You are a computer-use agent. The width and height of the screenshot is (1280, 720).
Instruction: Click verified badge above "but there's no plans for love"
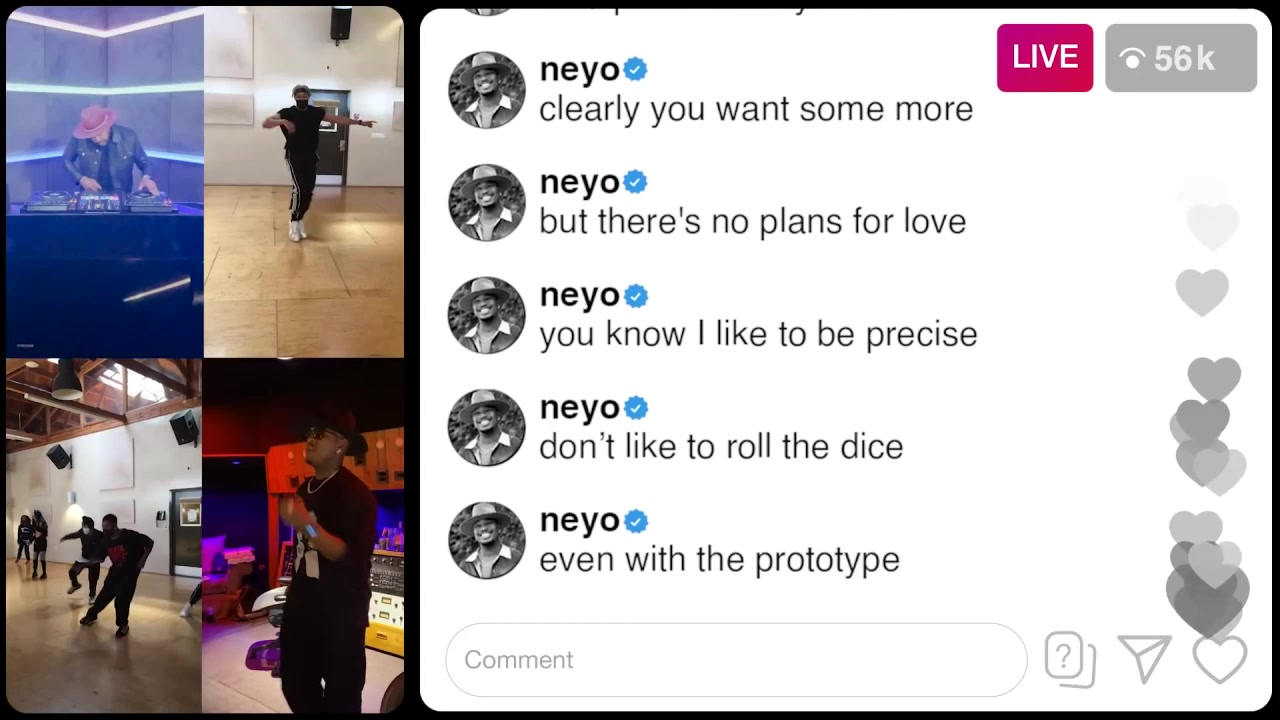[635, 182]
